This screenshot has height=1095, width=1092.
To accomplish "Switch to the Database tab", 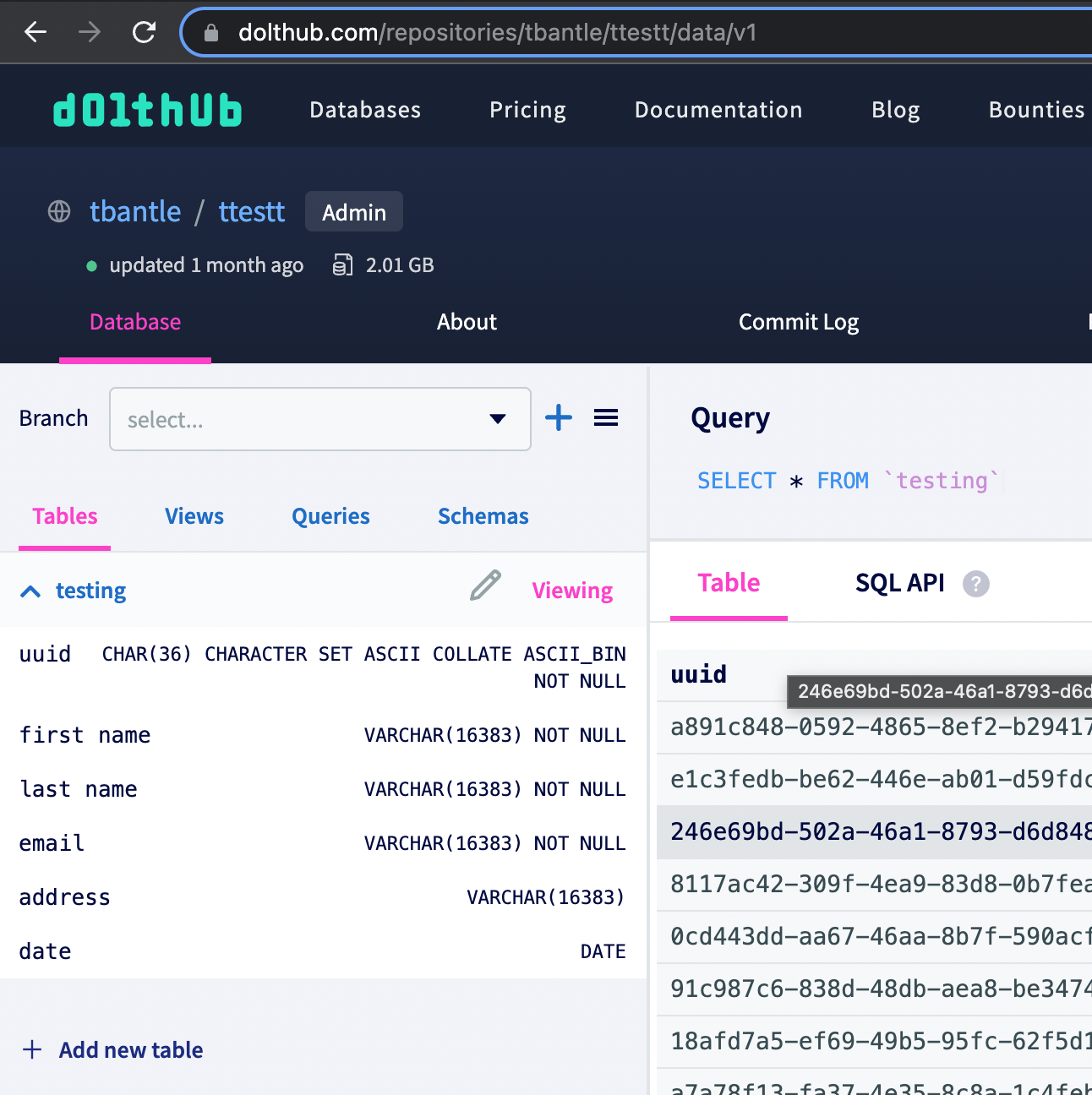I will click(135, 322).
